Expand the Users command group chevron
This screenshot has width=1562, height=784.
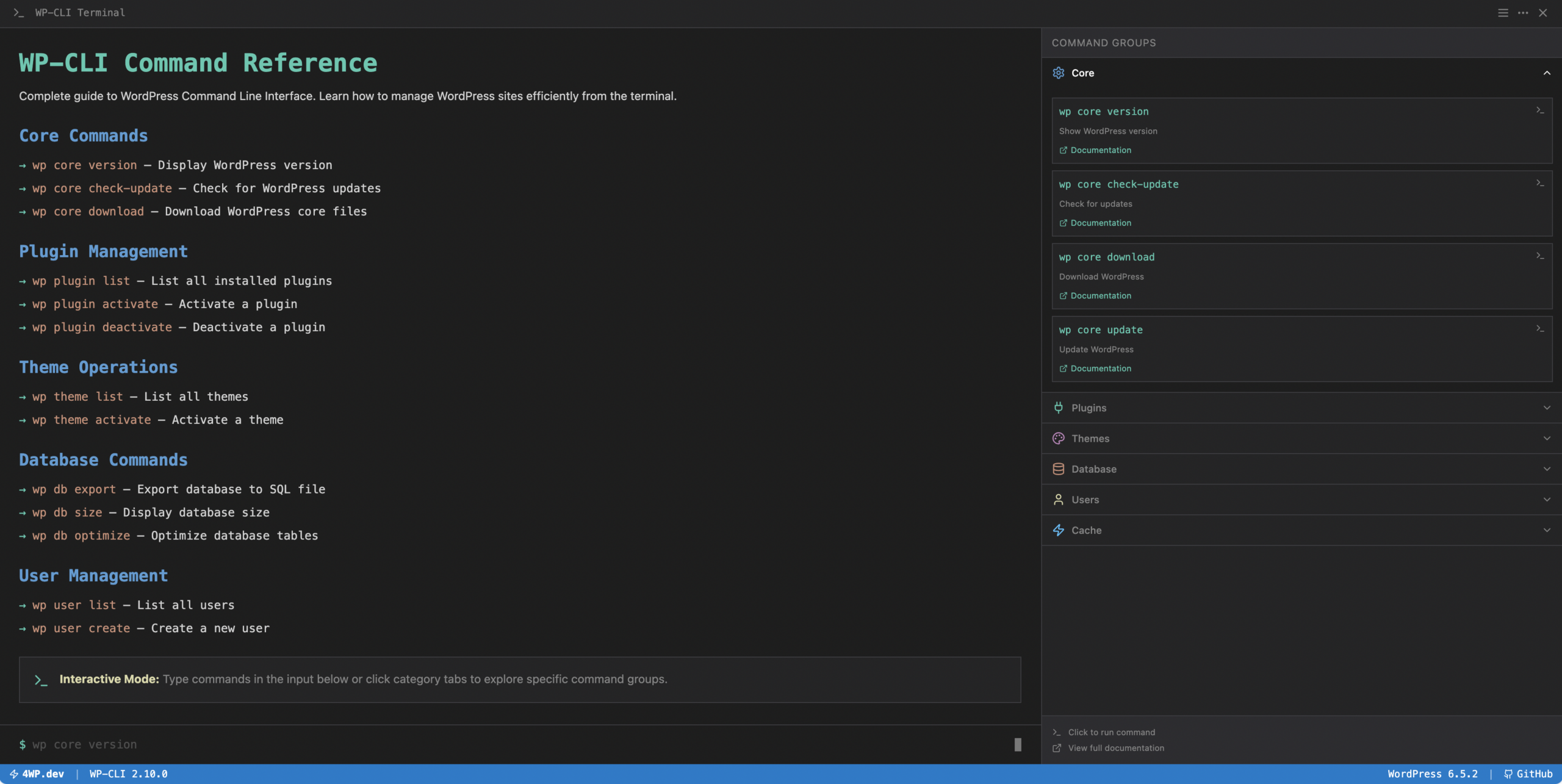[1547, 499]
